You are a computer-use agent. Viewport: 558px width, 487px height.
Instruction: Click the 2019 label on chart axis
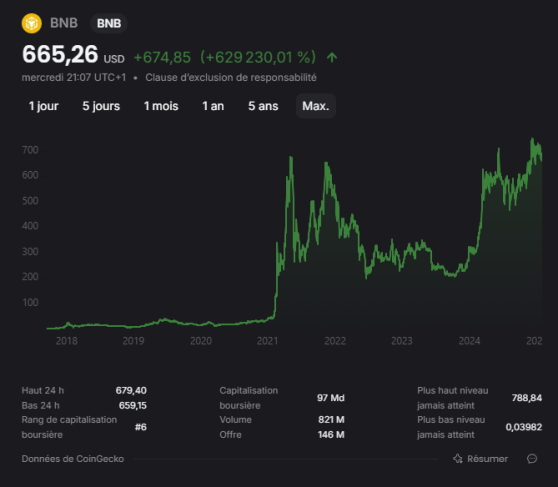point(133,341)
